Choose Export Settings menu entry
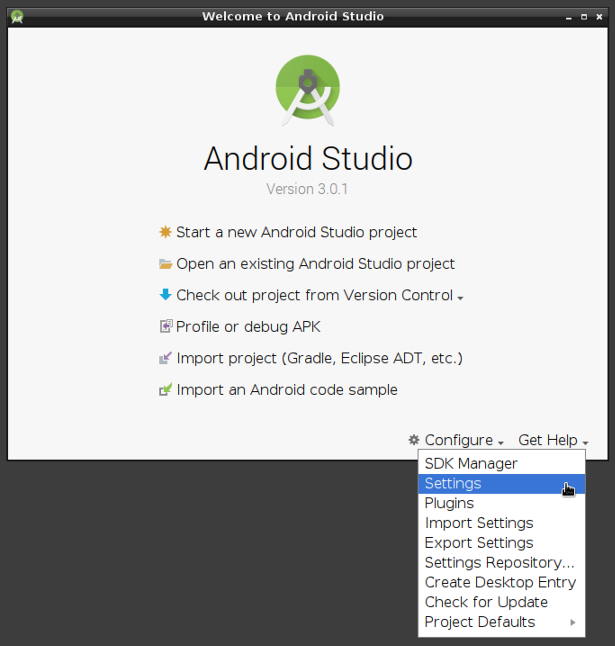The image size is (615, 646). (x=502, y=543)
